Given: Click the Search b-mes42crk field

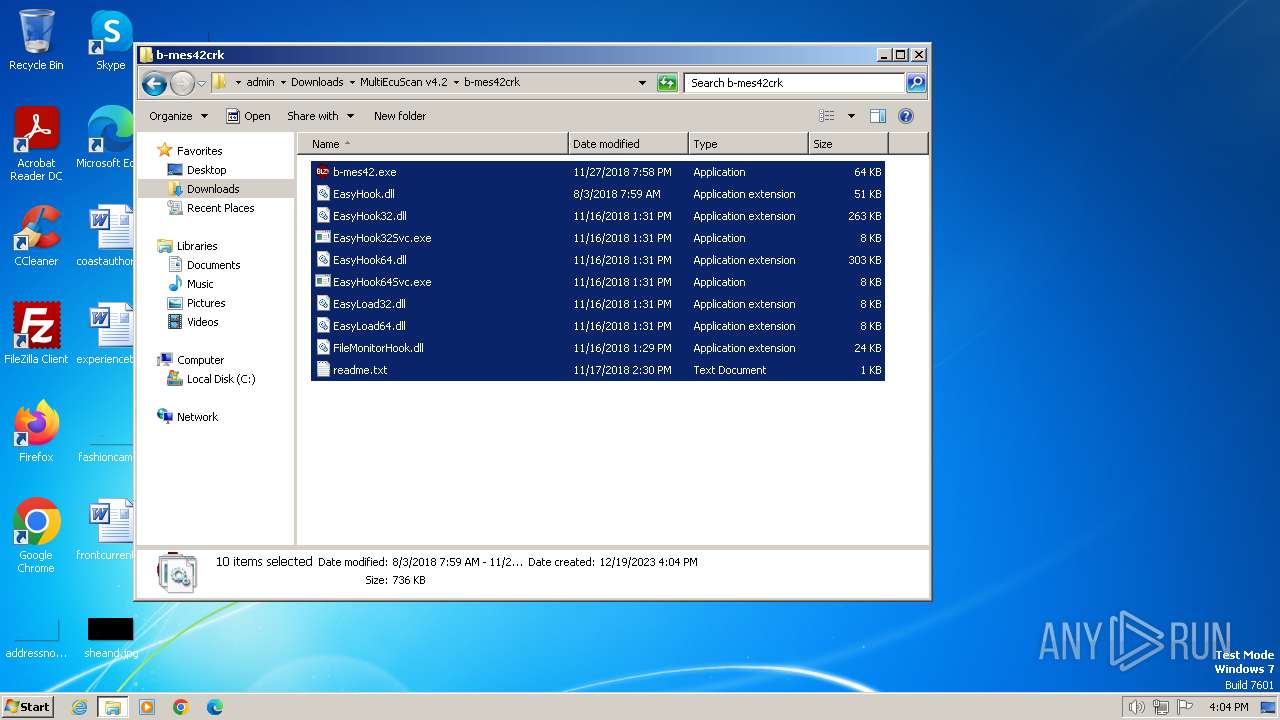Looking at the screenshot, I should (796, 83).
